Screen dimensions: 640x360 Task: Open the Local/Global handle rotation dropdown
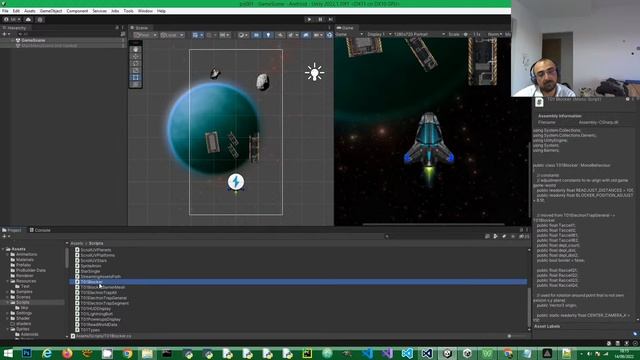(173, 35)
